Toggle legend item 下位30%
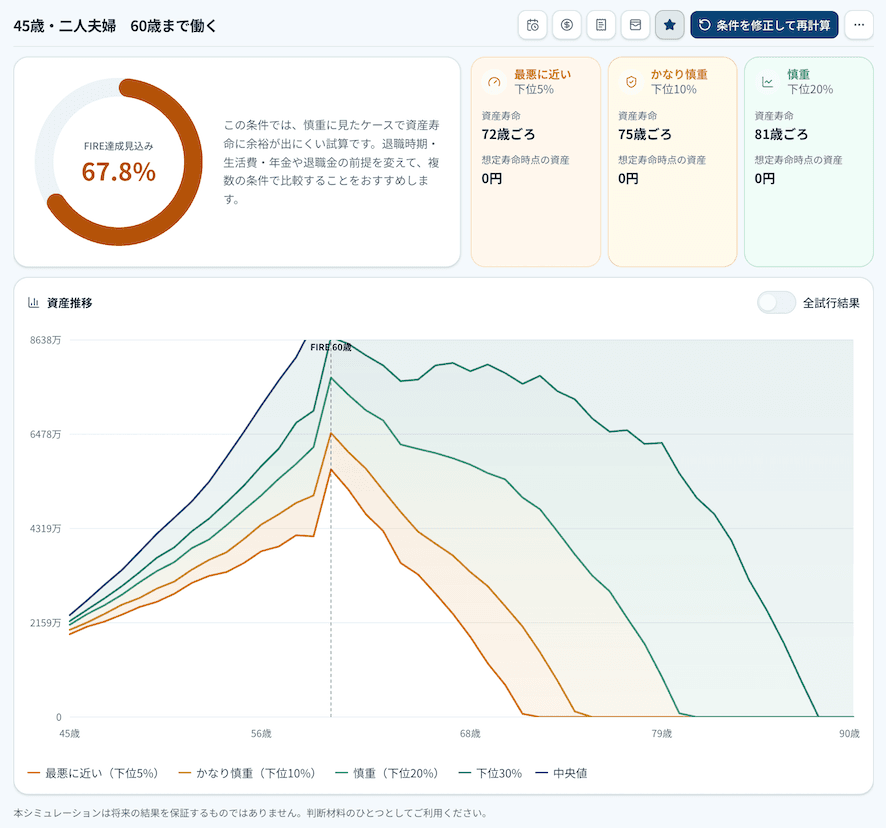Image resolution: width=886 pixels, height=828 pixels. point(490,773)
